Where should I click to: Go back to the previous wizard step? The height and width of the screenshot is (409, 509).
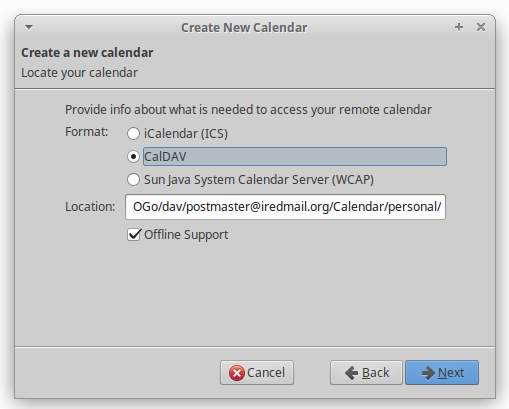pyautogui.click(x=366, y=373)
